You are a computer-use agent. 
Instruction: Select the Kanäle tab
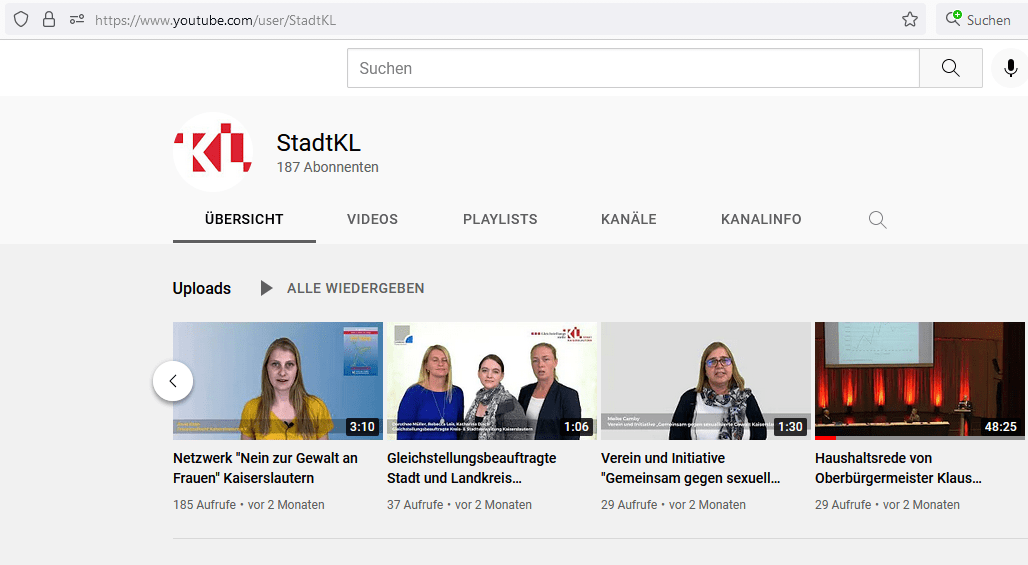[x=628, y=219]
